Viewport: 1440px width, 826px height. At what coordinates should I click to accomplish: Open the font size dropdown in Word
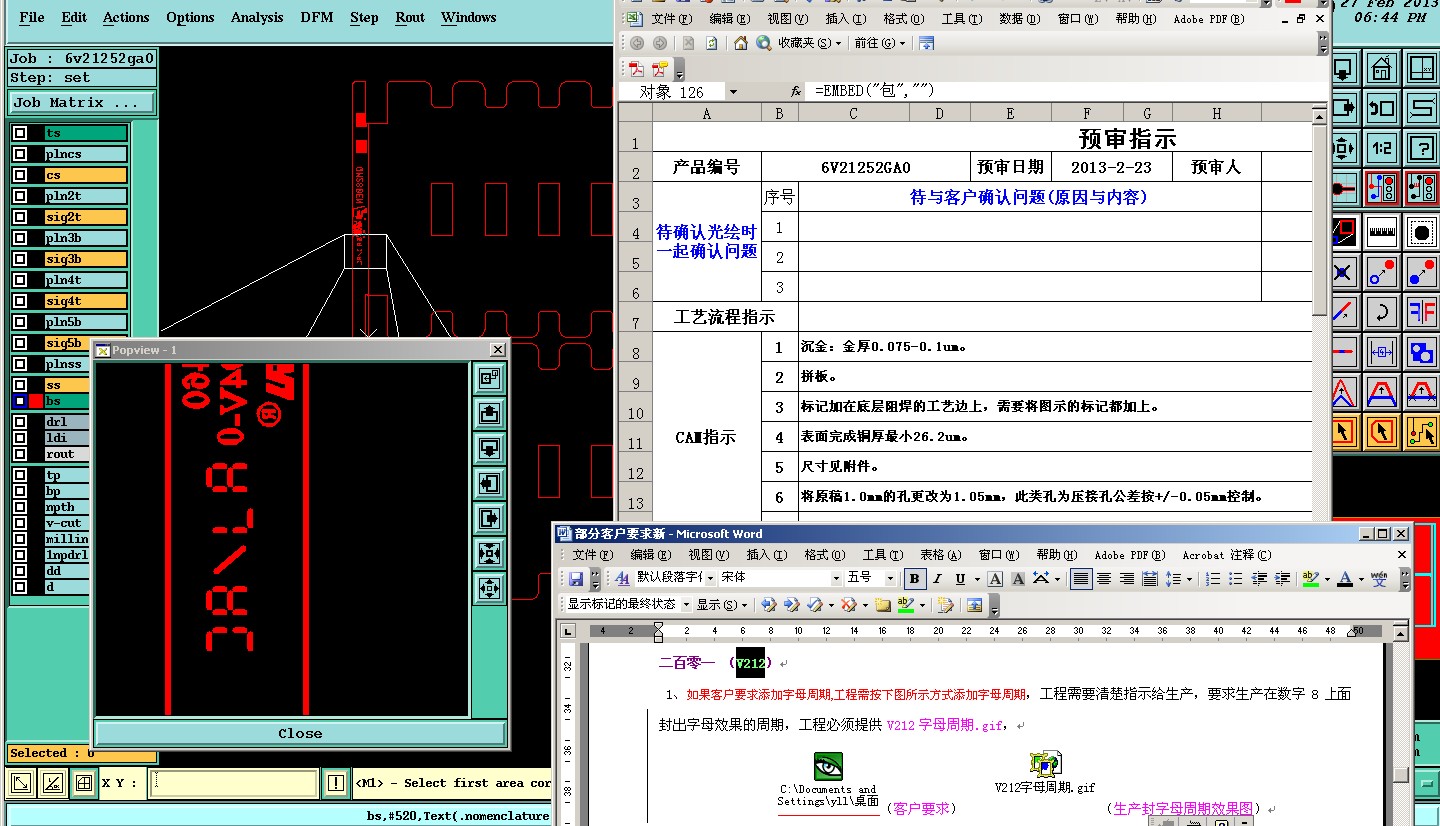(x=892, y=578)
